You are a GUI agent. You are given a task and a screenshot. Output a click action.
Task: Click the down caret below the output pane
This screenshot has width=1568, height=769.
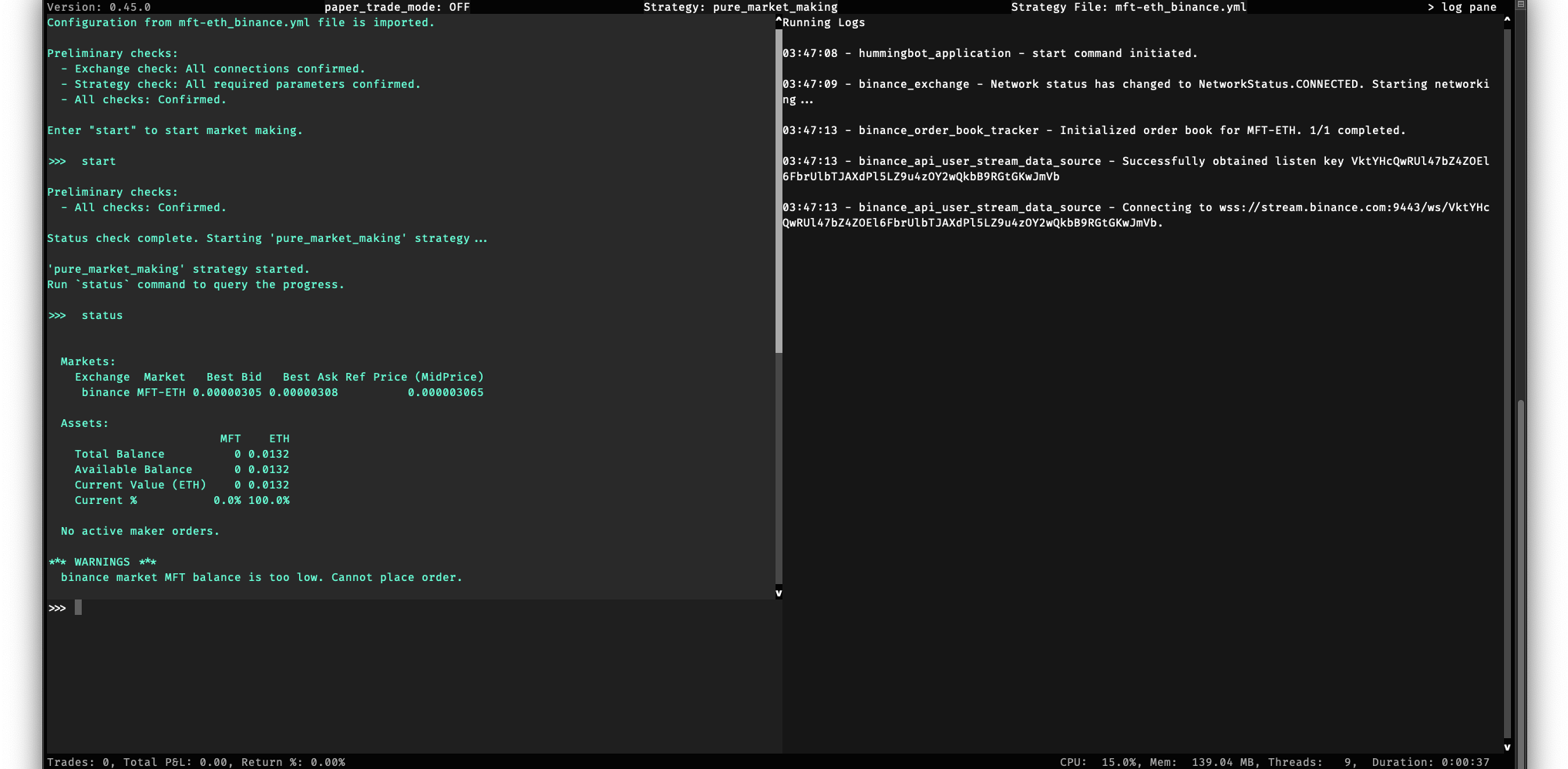779,593
